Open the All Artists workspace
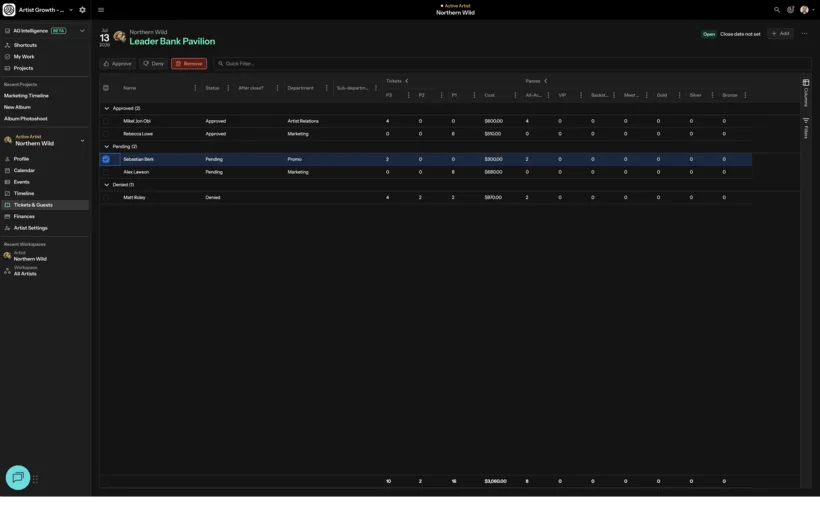This screenshot has height=513, width=820. [25, 271]
